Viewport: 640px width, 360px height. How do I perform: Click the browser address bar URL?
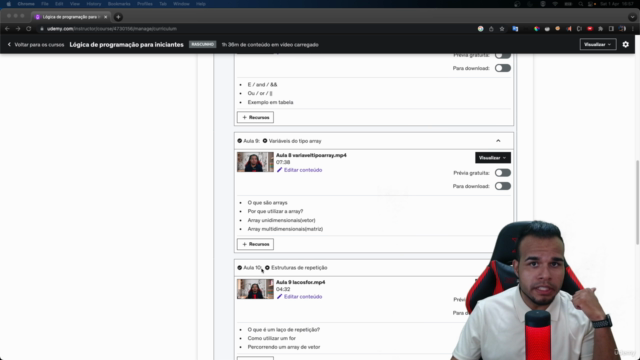point(112,29)
